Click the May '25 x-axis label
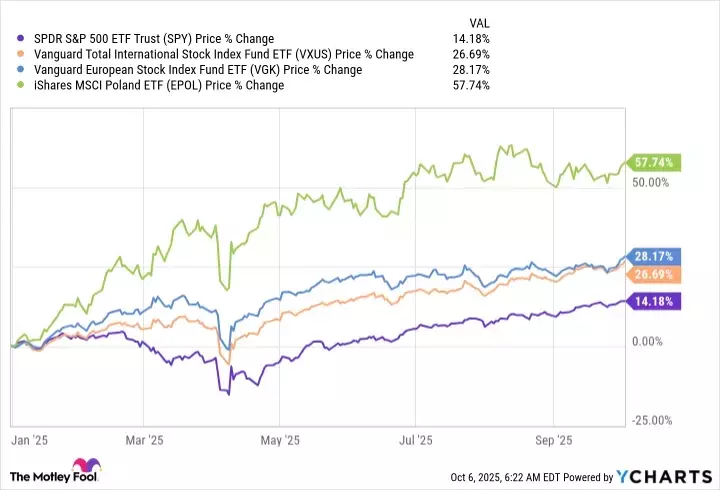The height and width of the screenshot is (490, 720). (280, 440)
